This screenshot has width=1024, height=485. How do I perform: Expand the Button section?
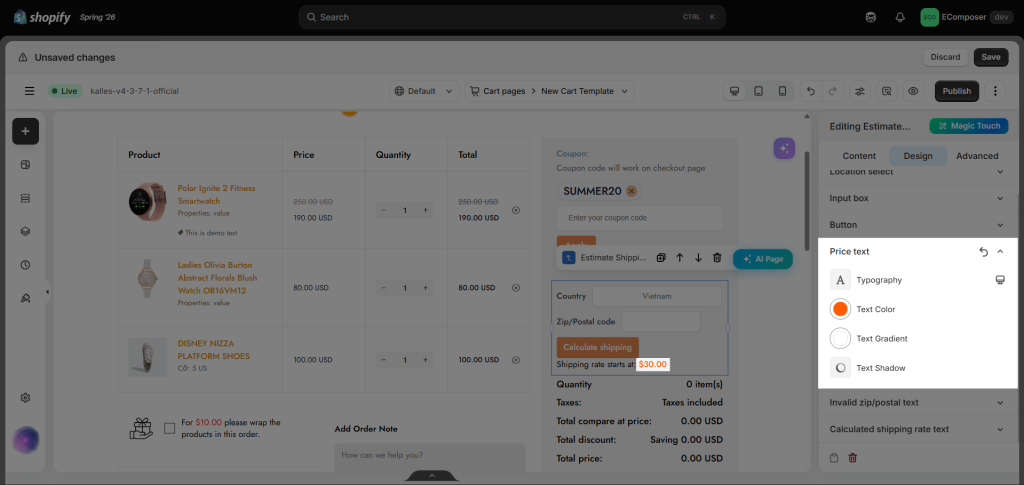[917, 225]
